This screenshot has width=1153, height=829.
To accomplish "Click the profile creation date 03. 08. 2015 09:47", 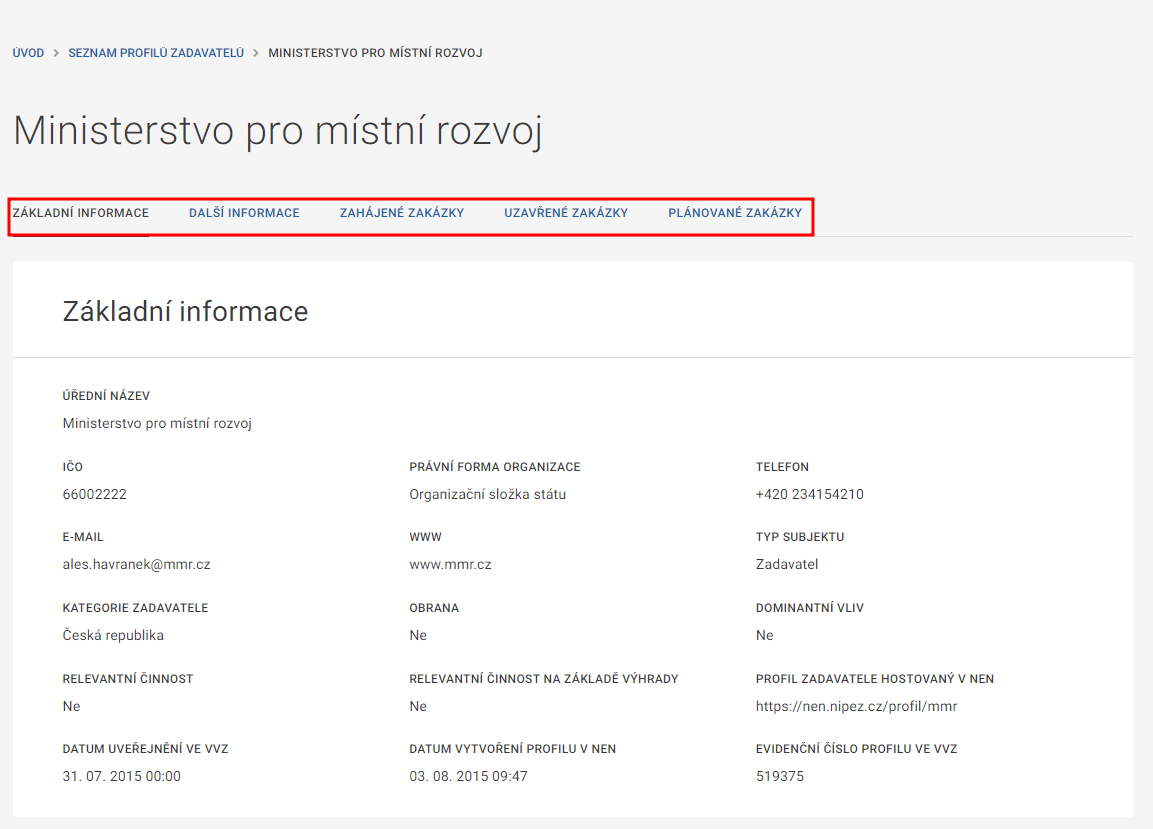I will 468,776.
